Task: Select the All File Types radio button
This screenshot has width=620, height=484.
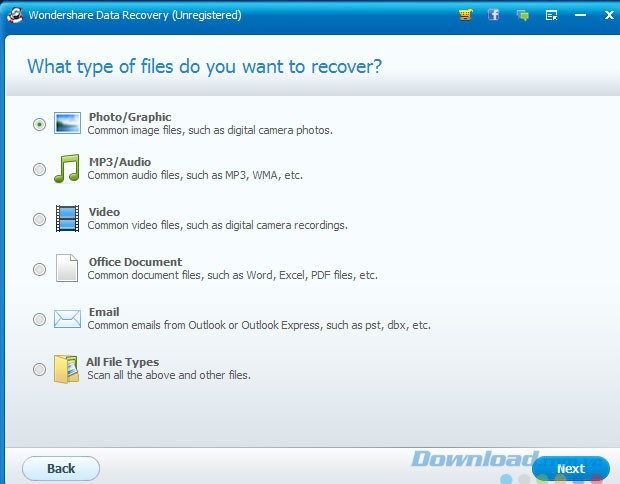Action: 39,369
